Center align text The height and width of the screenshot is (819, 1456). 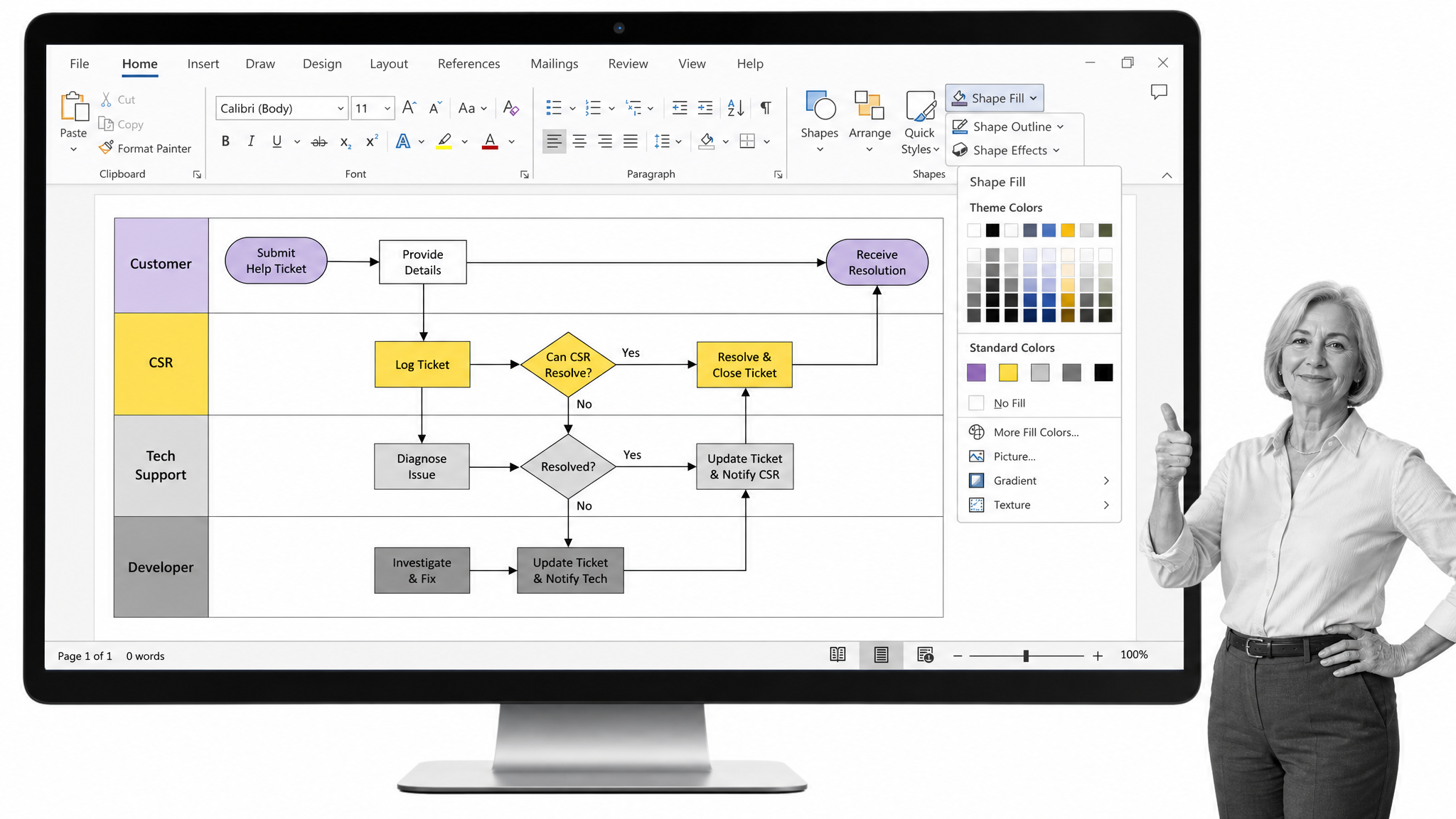point(579,141)
